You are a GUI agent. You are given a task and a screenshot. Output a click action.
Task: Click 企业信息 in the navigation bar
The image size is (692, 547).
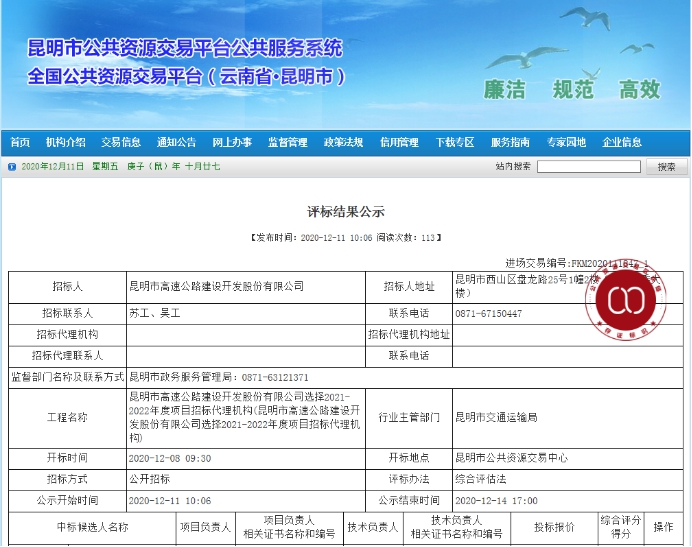(622, 142)
